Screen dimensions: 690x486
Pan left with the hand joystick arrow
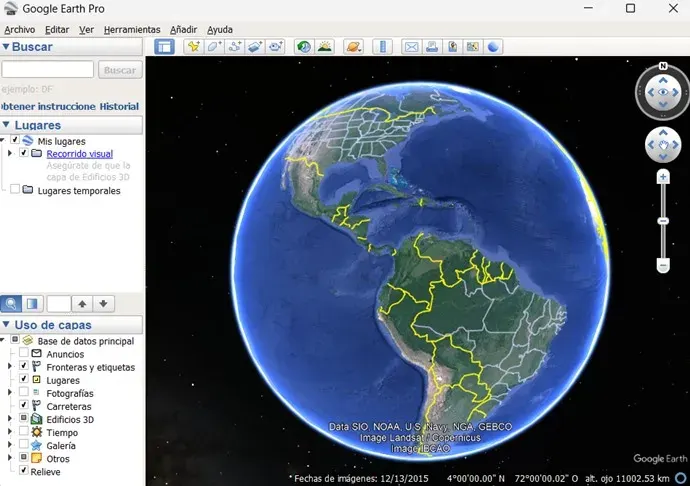tap(651, 145)
